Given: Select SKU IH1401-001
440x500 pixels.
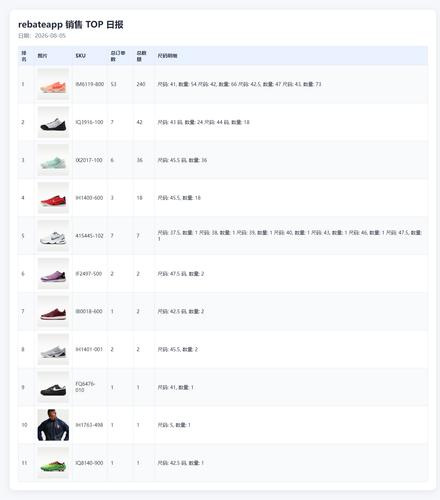Looking at the screenshot, I should [89, 350].
